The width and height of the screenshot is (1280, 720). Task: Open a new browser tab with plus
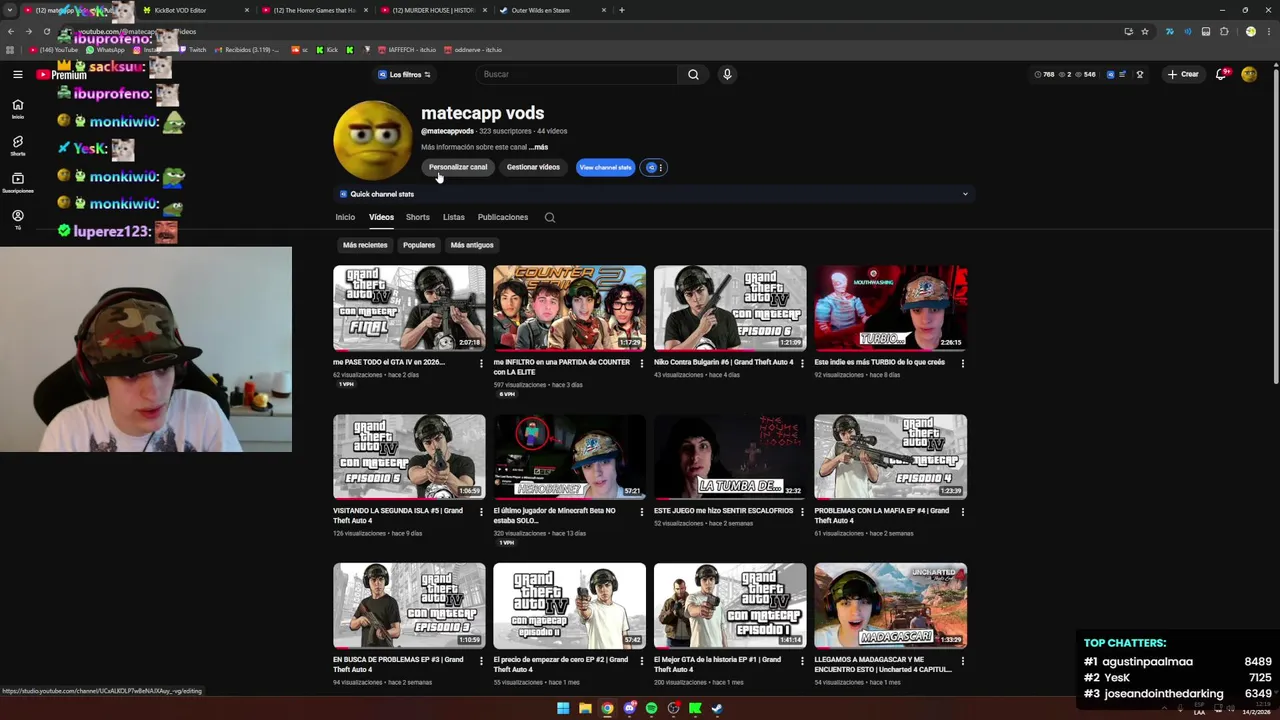[x=622, y=10]
